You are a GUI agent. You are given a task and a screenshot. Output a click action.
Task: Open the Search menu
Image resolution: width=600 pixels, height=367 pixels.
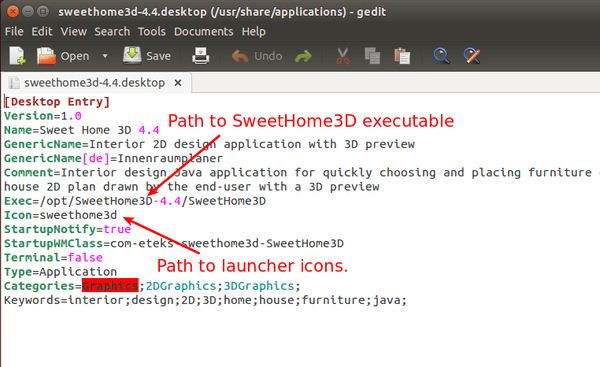[112, 31]
